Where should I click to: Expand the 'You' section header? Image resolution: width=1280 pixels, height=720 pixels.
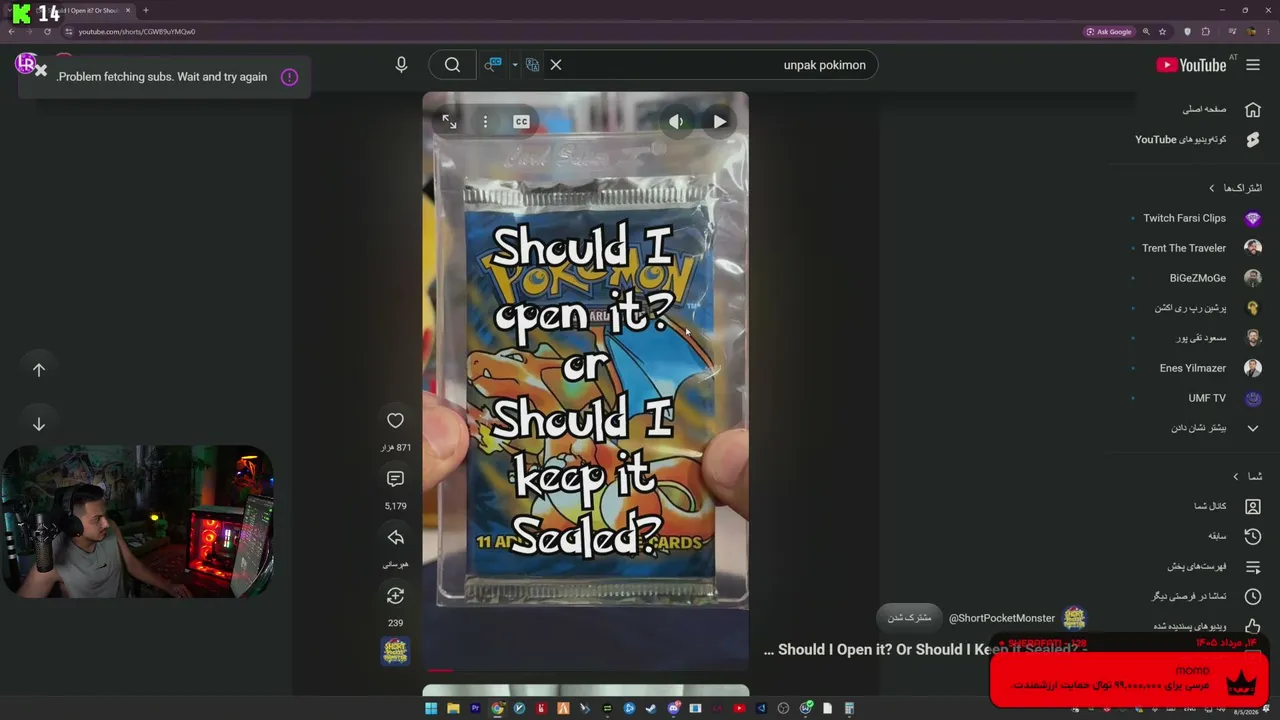[1247, 476]
